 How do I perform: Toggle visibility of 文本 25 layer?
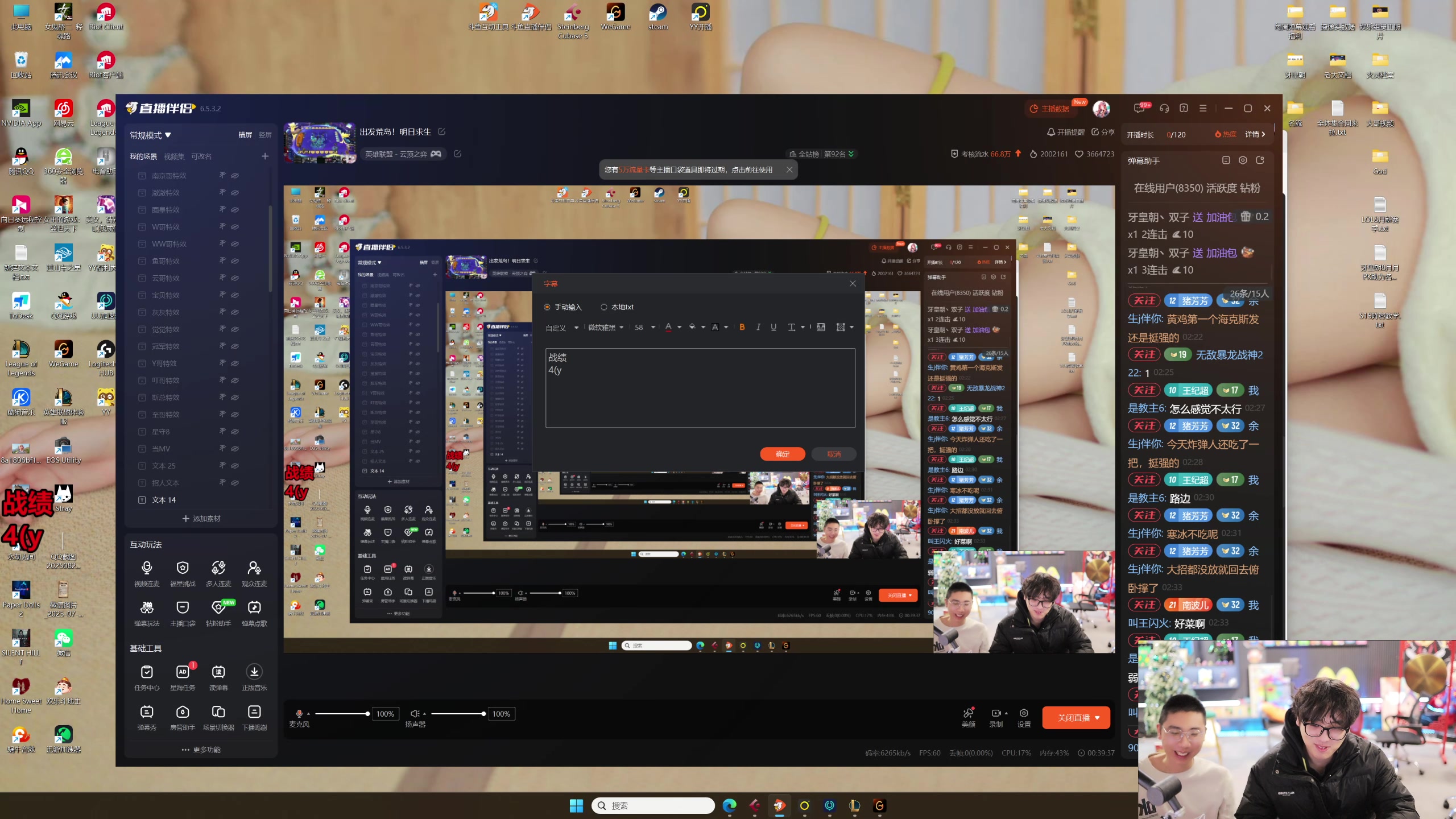pos(235,466)
